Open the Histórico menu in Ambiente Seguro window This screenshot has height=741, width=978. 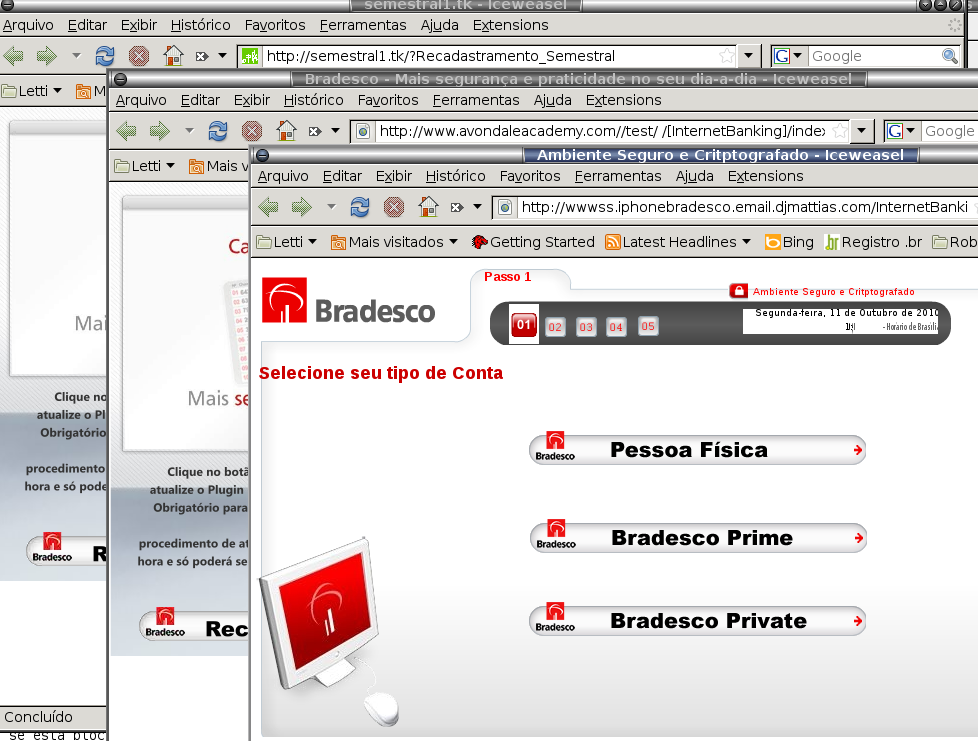455,176
